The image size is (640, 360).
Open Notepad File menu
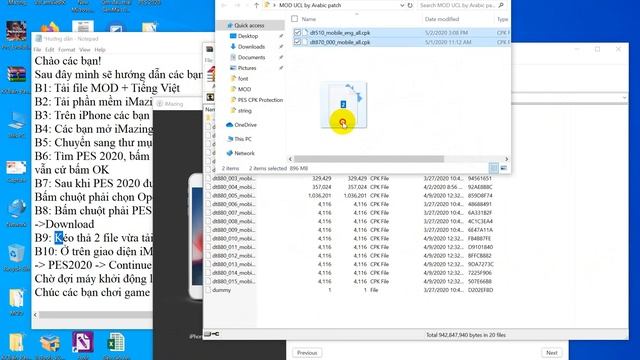click(x=37, y=50)
